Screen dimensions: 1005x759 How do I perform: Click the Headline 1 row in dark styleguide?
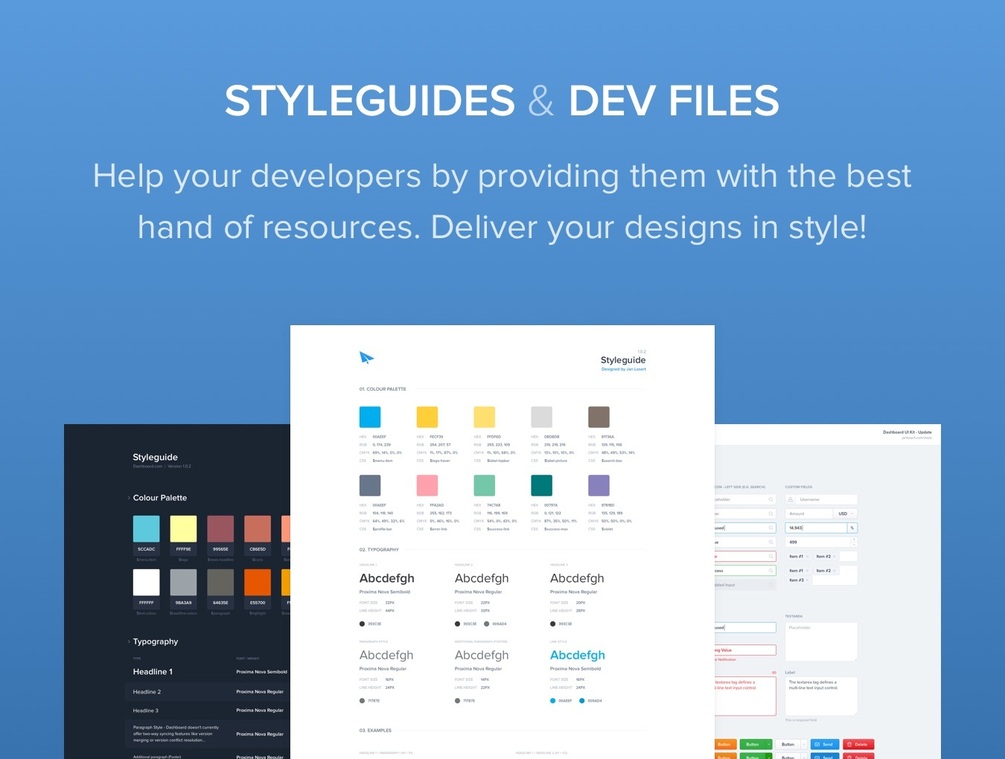click(x=208, y=671)
